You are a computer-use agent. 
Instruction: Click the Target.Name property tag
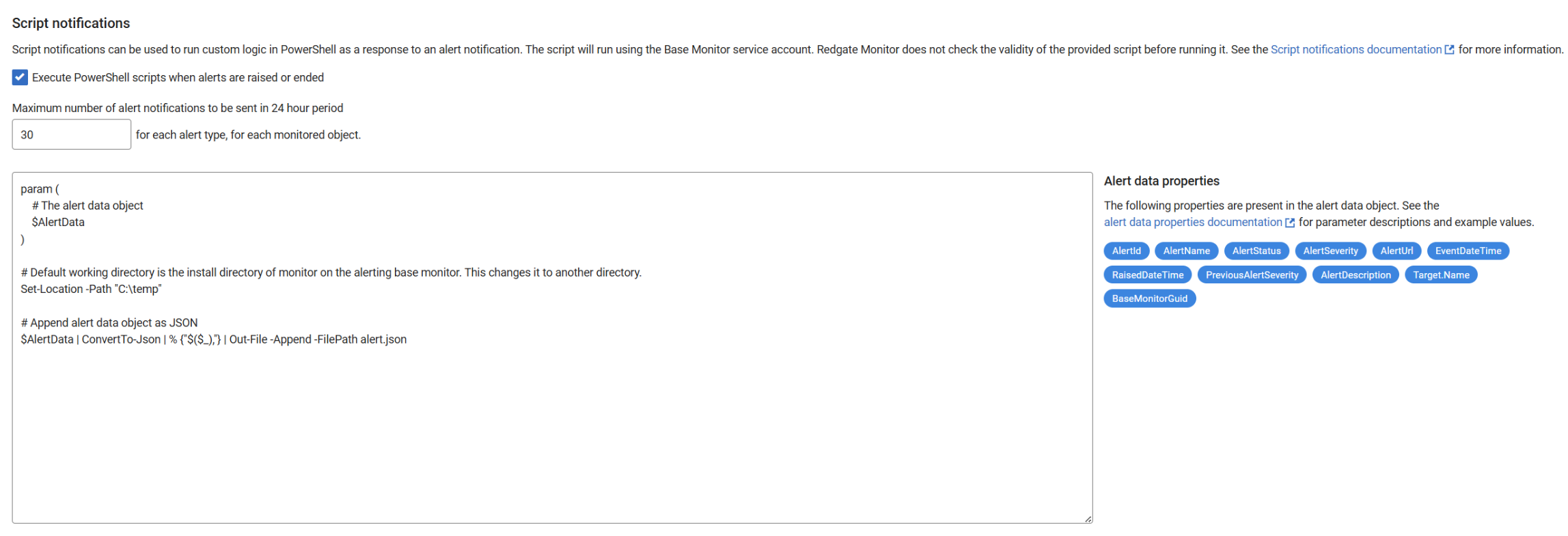coord(1441,274)
